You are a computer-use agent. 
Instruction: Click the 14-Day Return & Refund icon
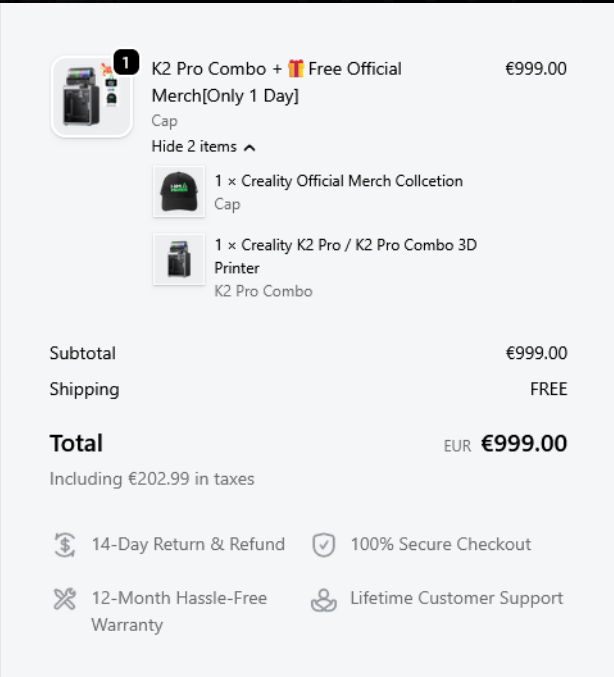pos(64,545)
